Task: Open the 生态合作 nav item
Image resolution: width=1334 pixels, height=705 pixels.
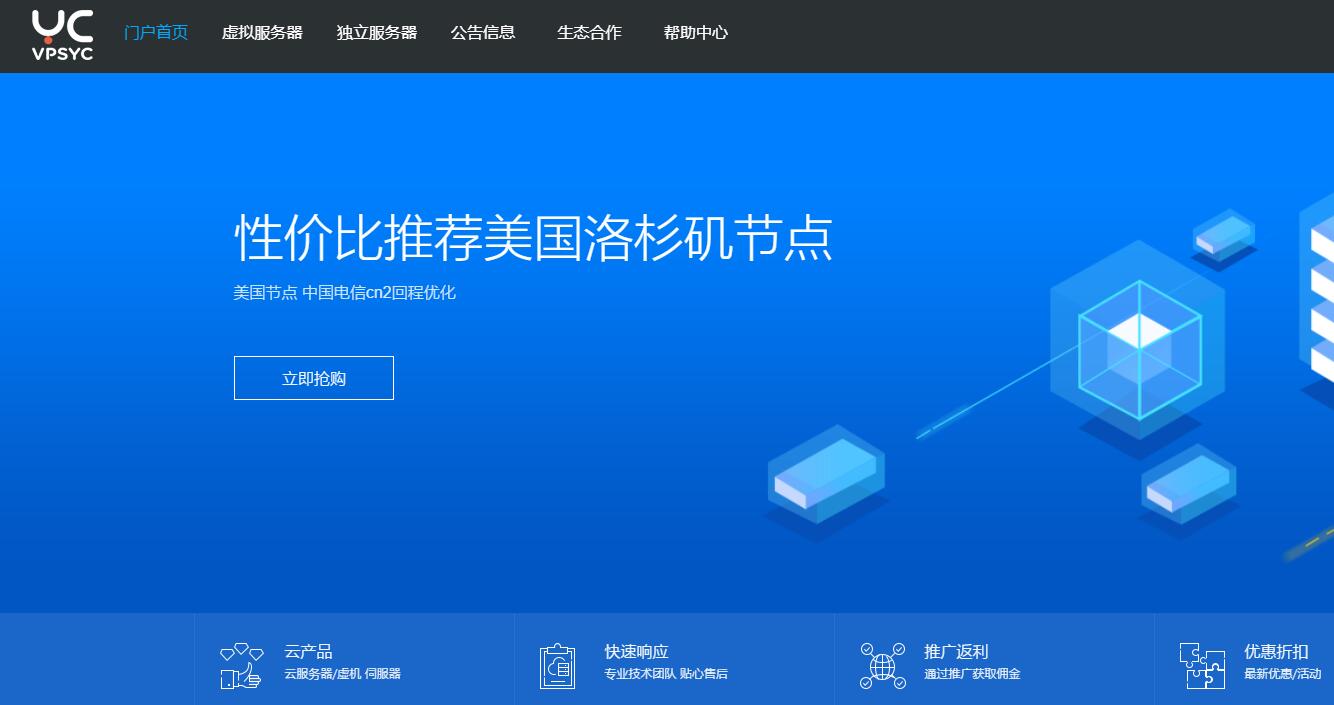Action: coord(589,32)
